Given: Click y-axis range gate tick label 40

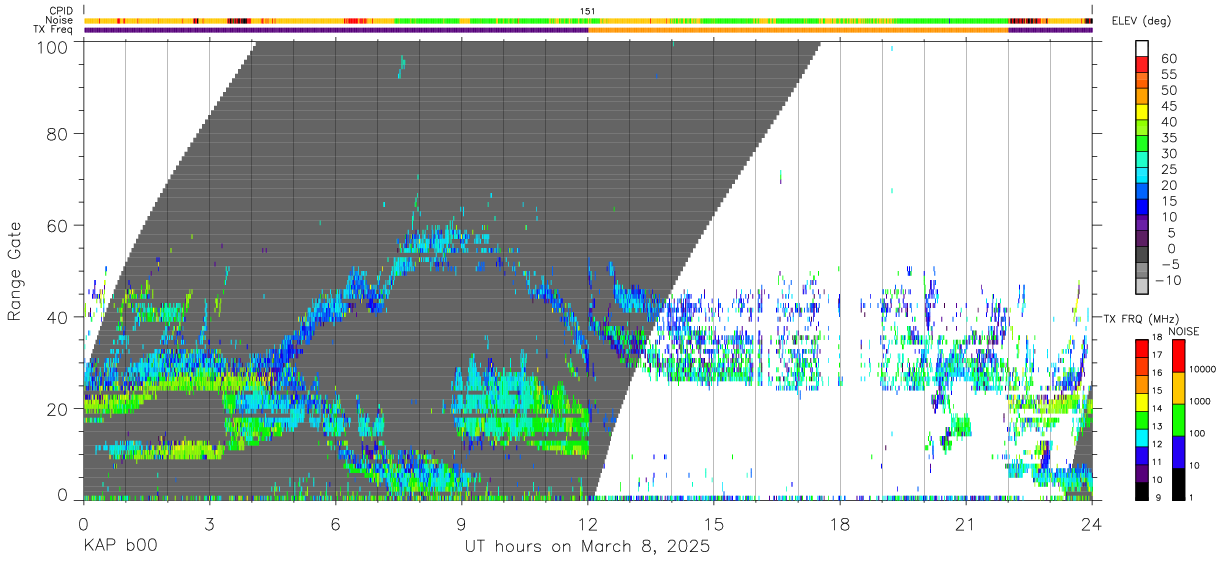Looking at the screenshot, I should point(59,316).
